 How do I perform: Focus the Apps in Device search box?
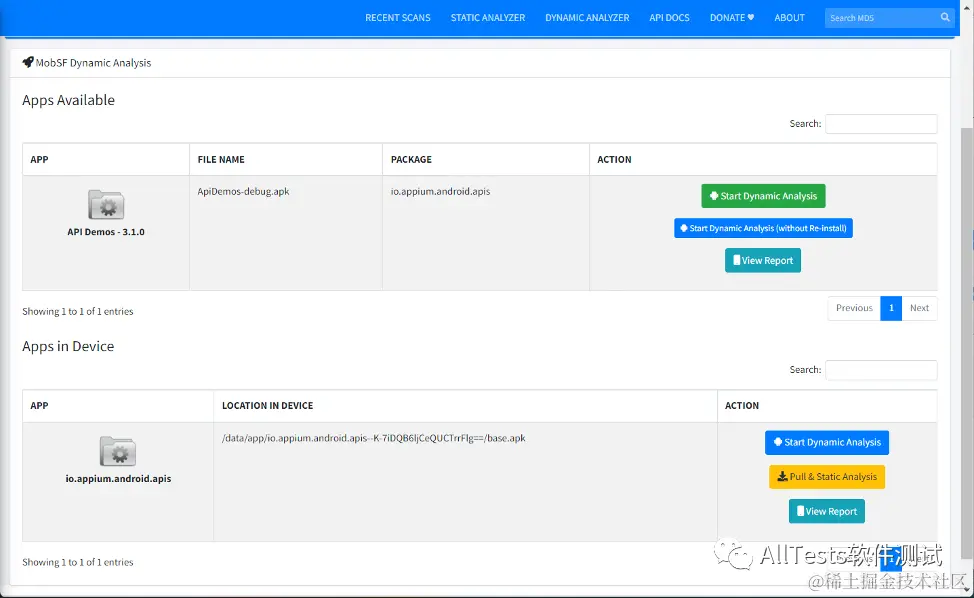(881, 369)
